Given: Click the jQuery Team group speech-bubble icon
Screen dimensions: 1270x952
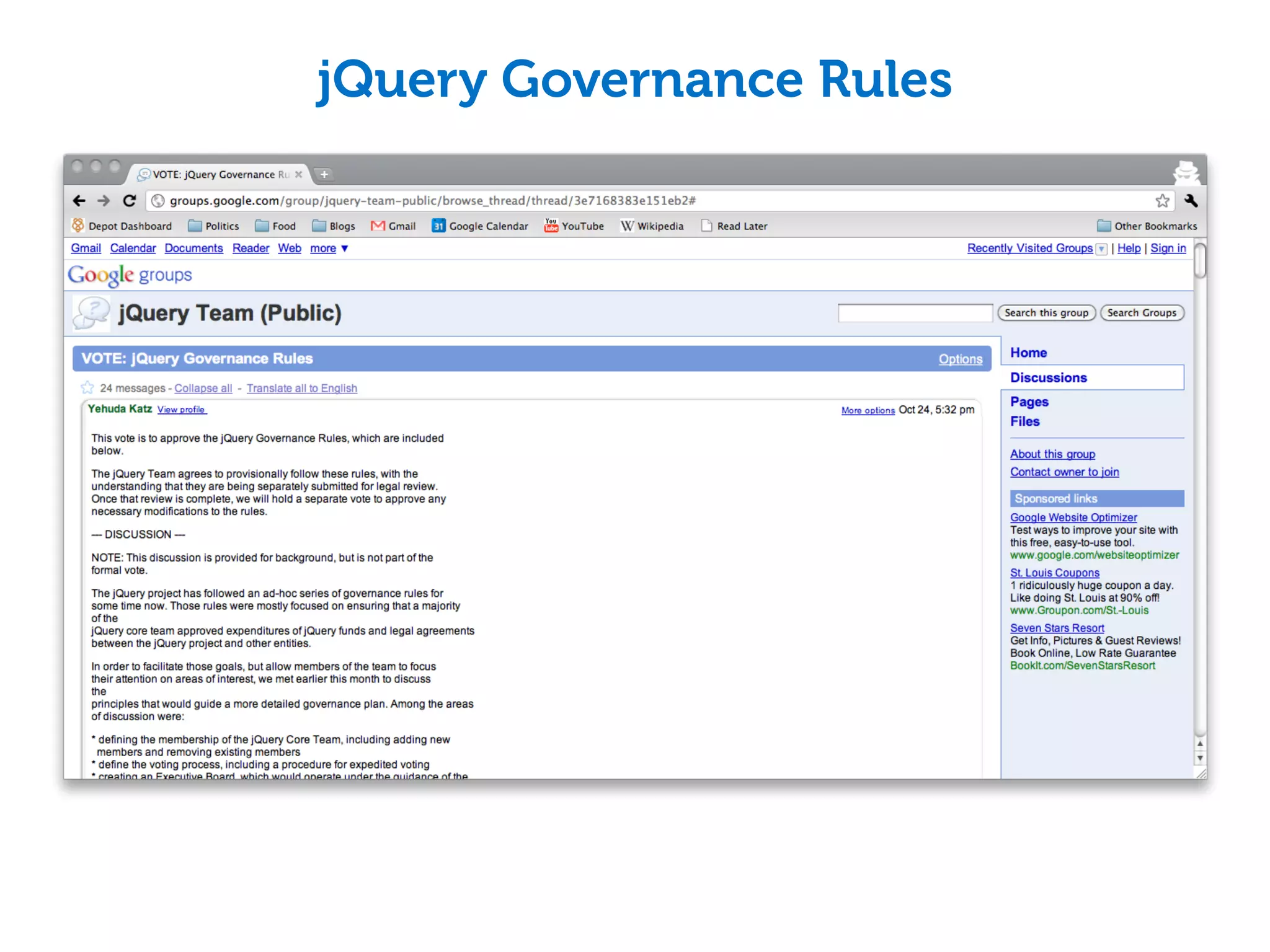Looking at the screenshot, I should [91, 313].
